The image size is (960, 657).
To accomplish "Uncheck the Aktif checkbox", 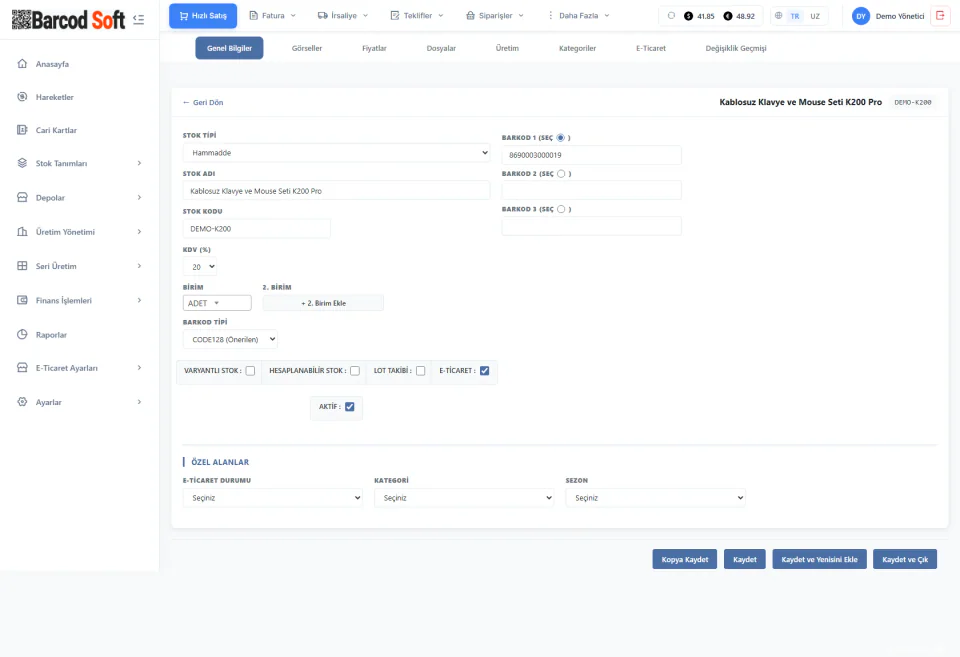I will click(350, 407).
